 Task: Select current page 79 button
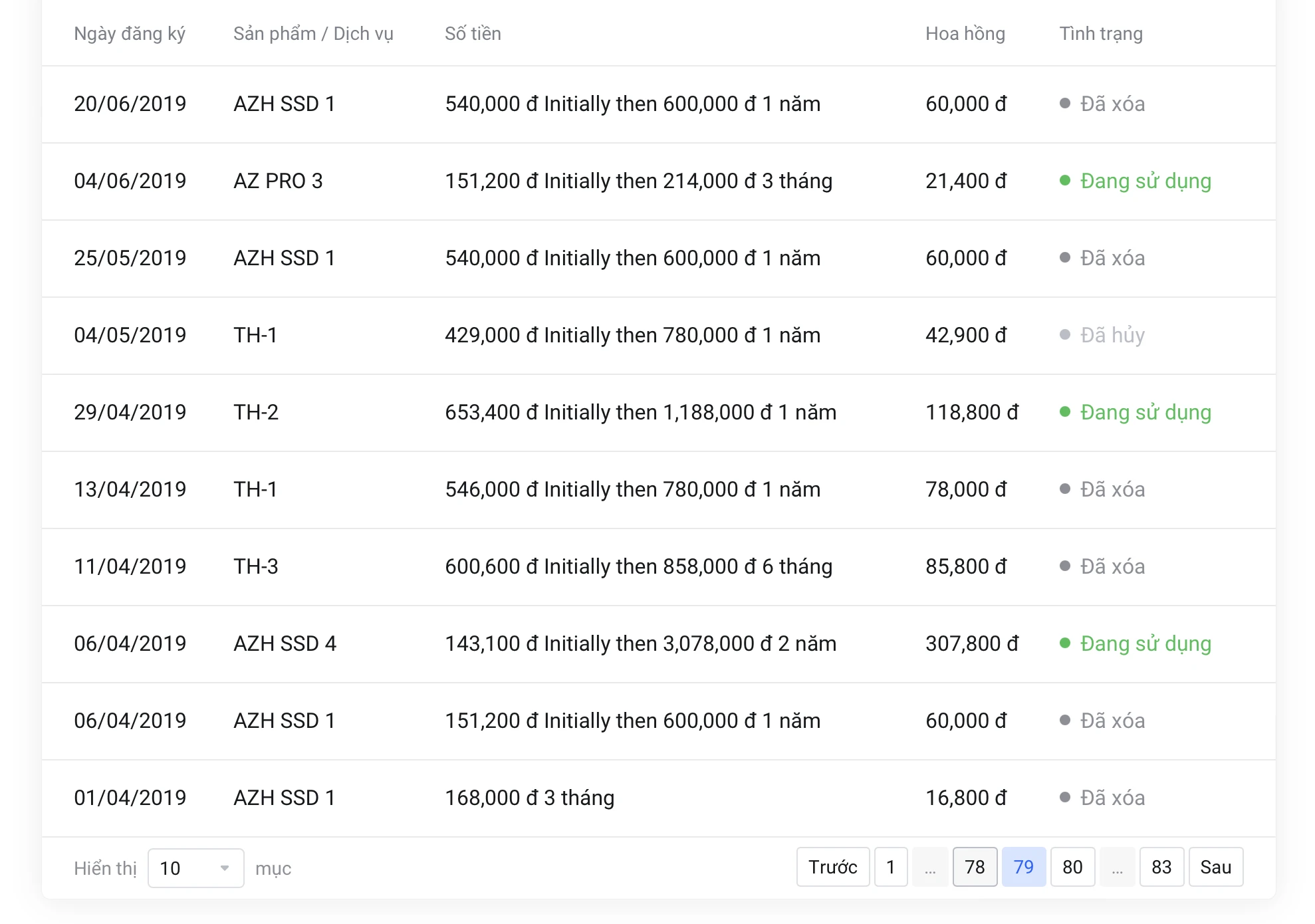(1024, 867)
